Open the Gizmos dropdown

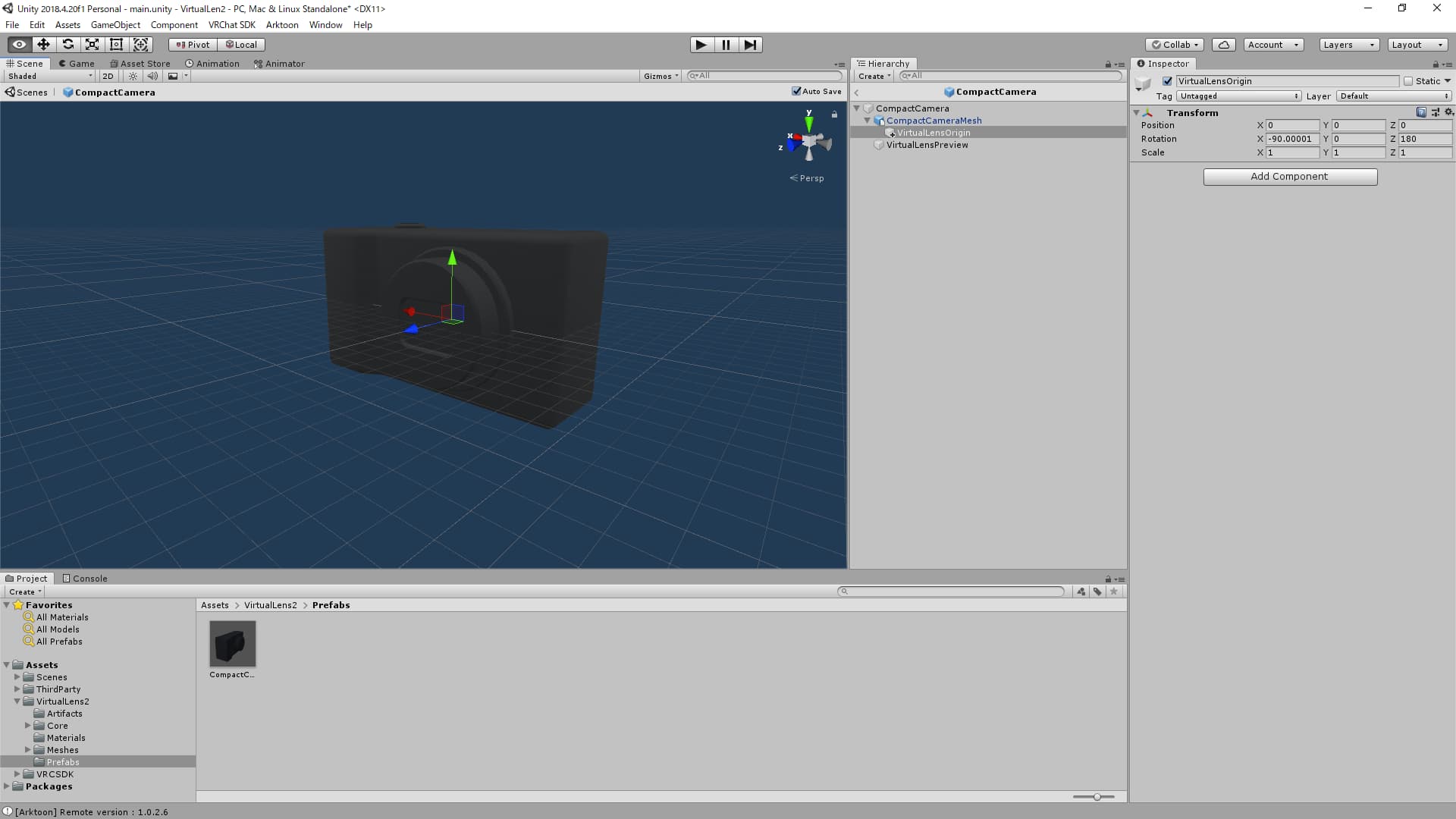pyautogui.click(x=661, y=76)
